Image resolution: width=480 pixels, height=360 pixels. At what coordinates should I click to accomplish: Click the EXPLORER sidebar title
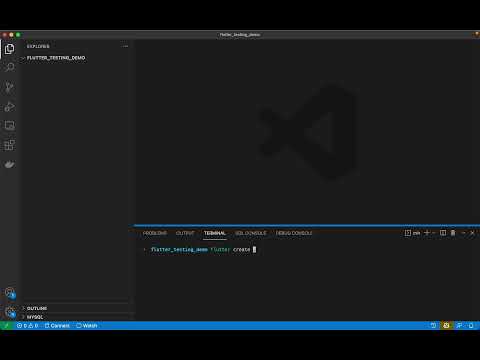(38, 46)
